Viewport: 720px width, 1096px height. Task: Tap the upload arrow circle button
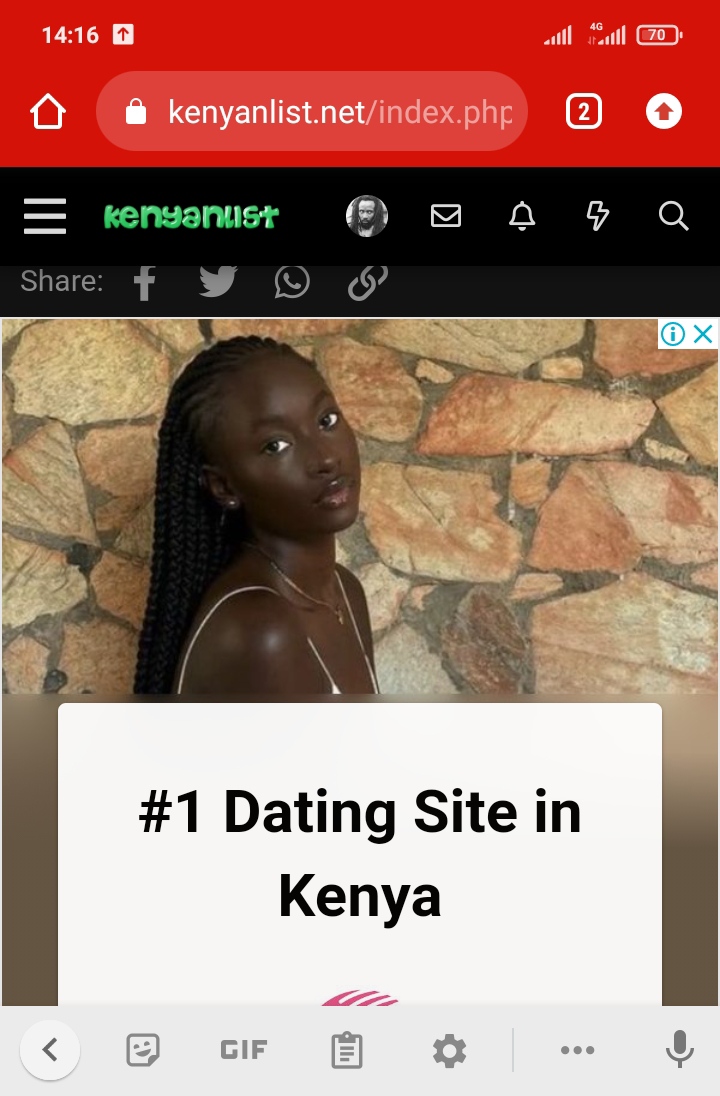coord(663,112)
